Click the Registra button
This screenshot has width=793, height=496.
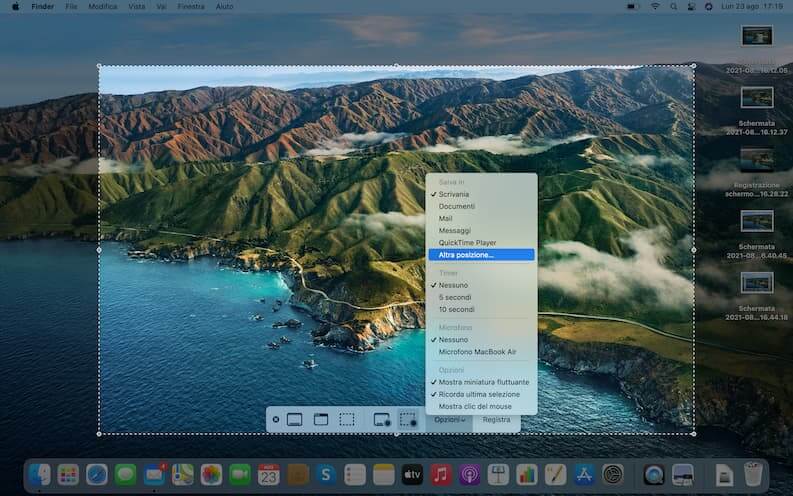click(496, 420)
